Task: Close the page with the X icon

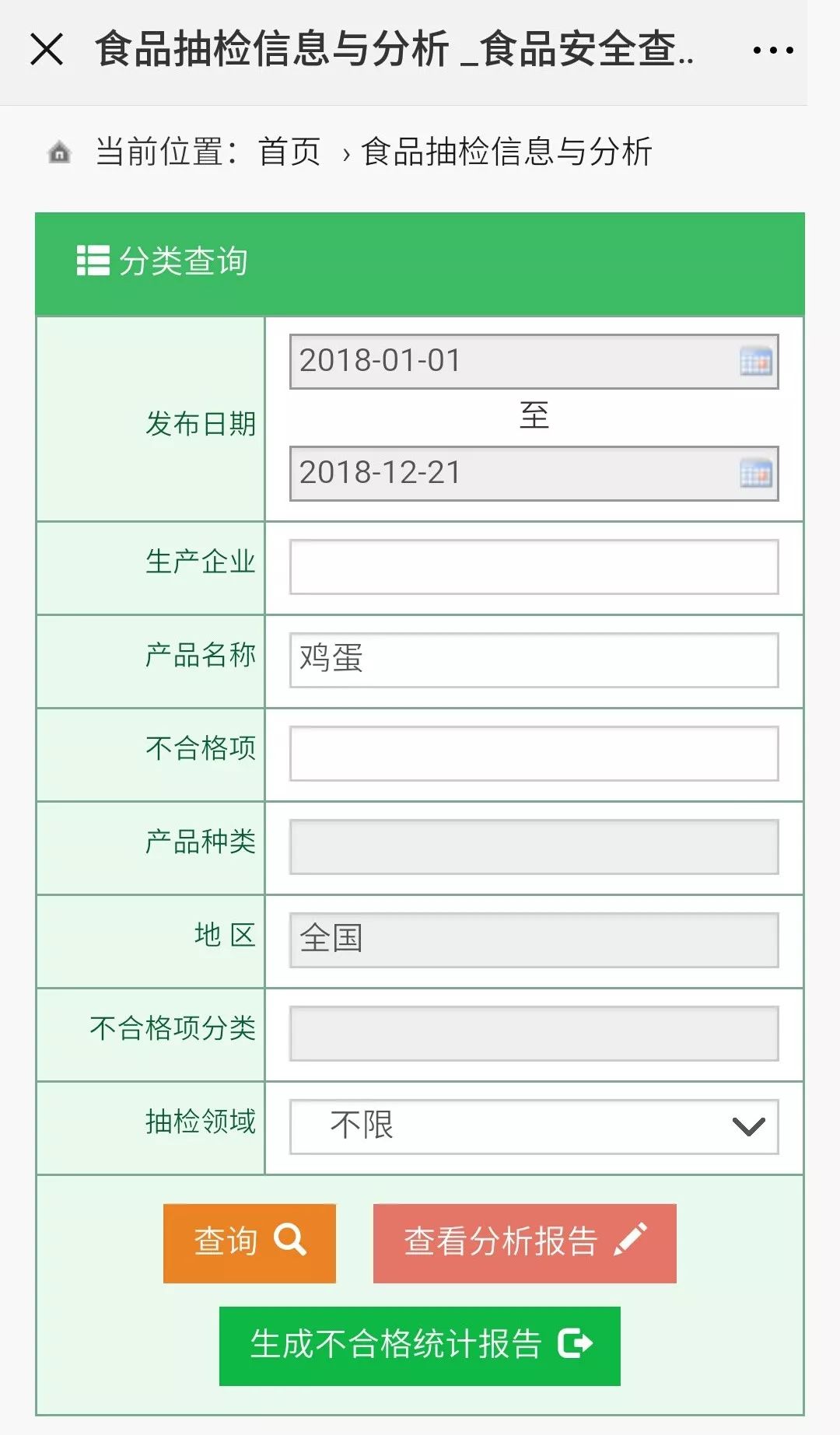Action: pyautogui.click(x=48, y=50)
